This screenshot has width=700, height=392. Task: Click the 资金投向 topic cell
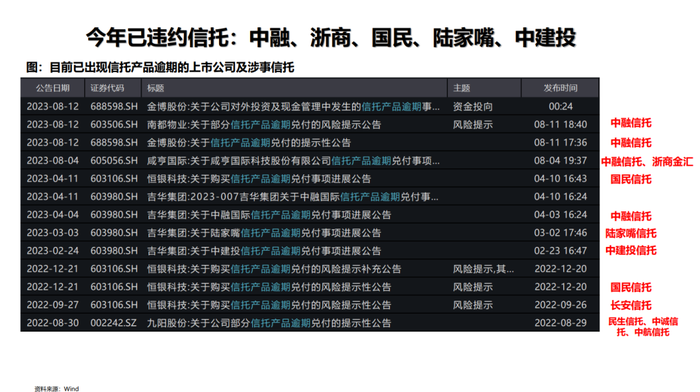pos(473,107)
